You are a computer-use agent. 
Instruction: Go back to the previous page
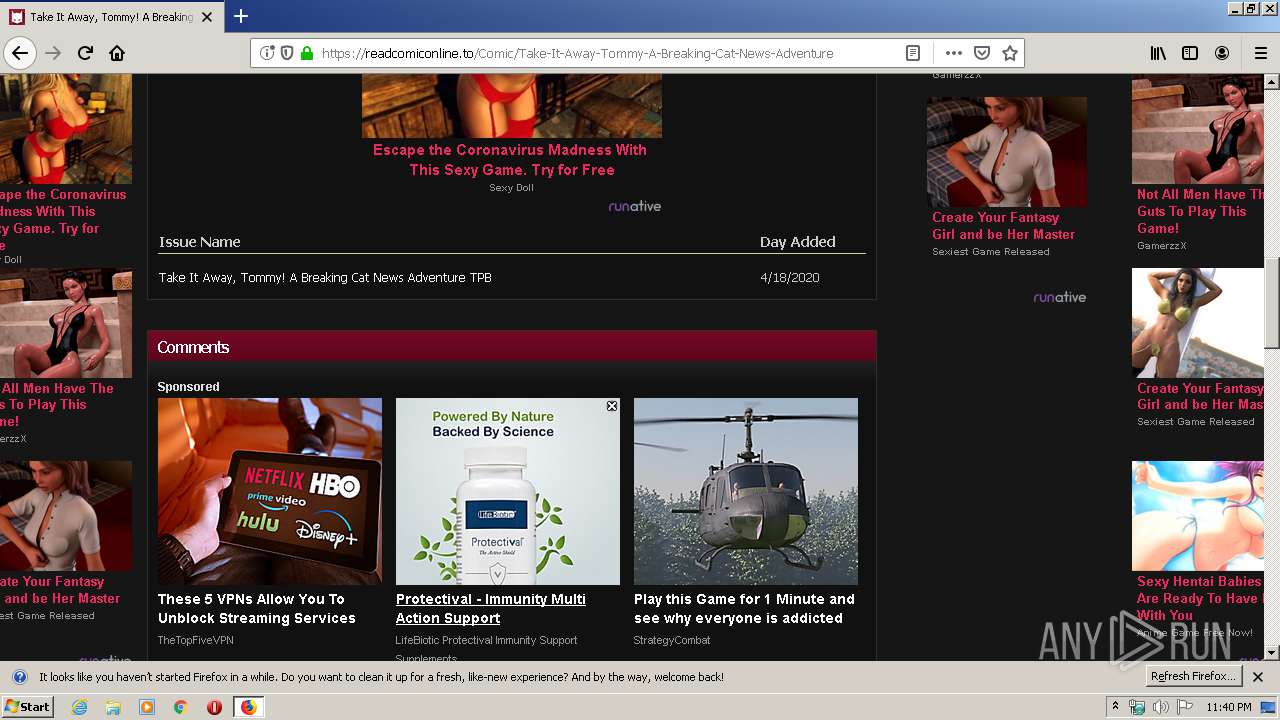click(20, 53)
